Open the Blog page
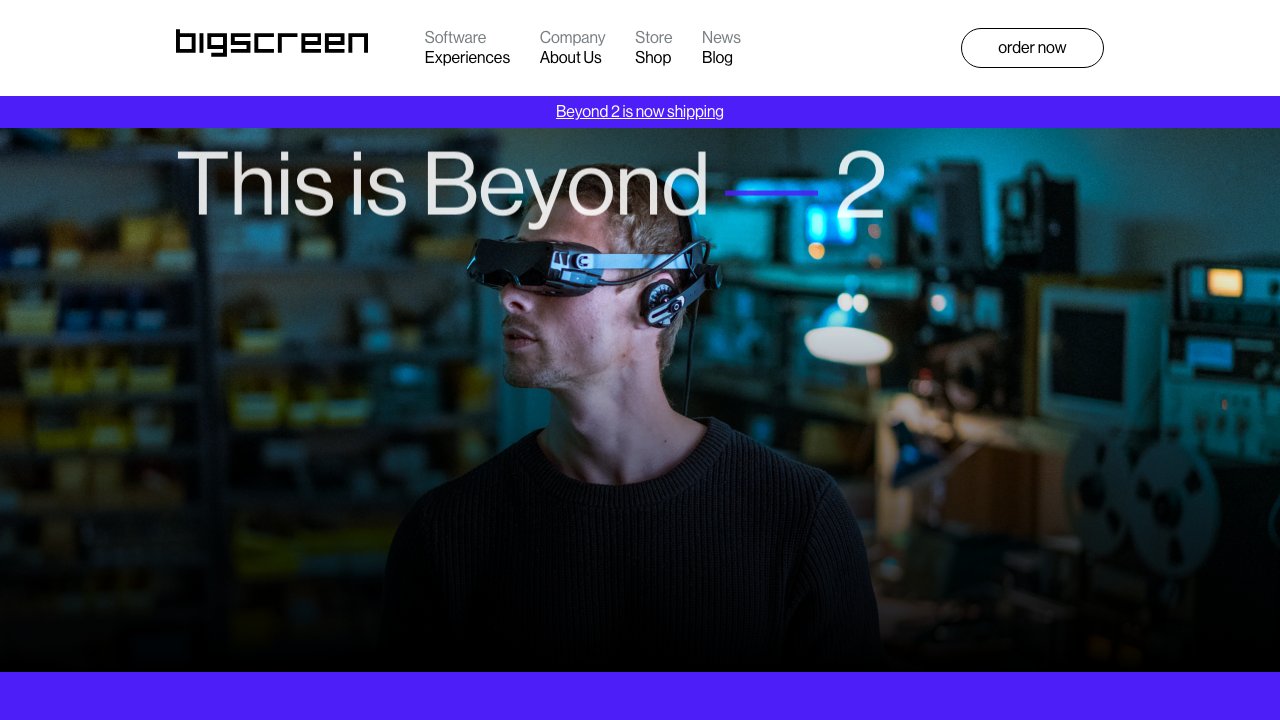This screenshot has width=1280, height=720. (717, 58)
